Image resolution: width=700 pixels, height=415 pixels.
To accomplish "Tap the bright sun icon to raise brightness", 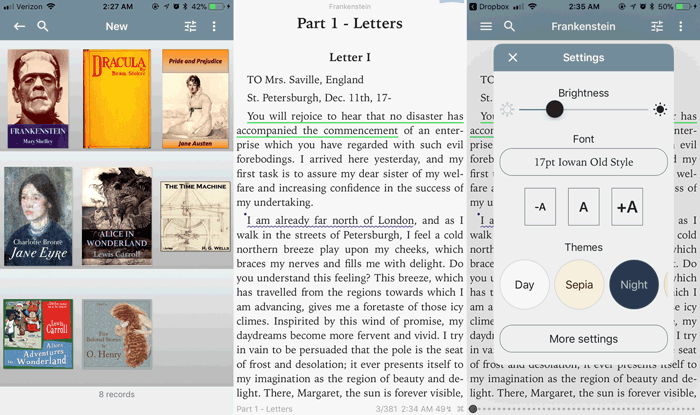I will (660, 109).
